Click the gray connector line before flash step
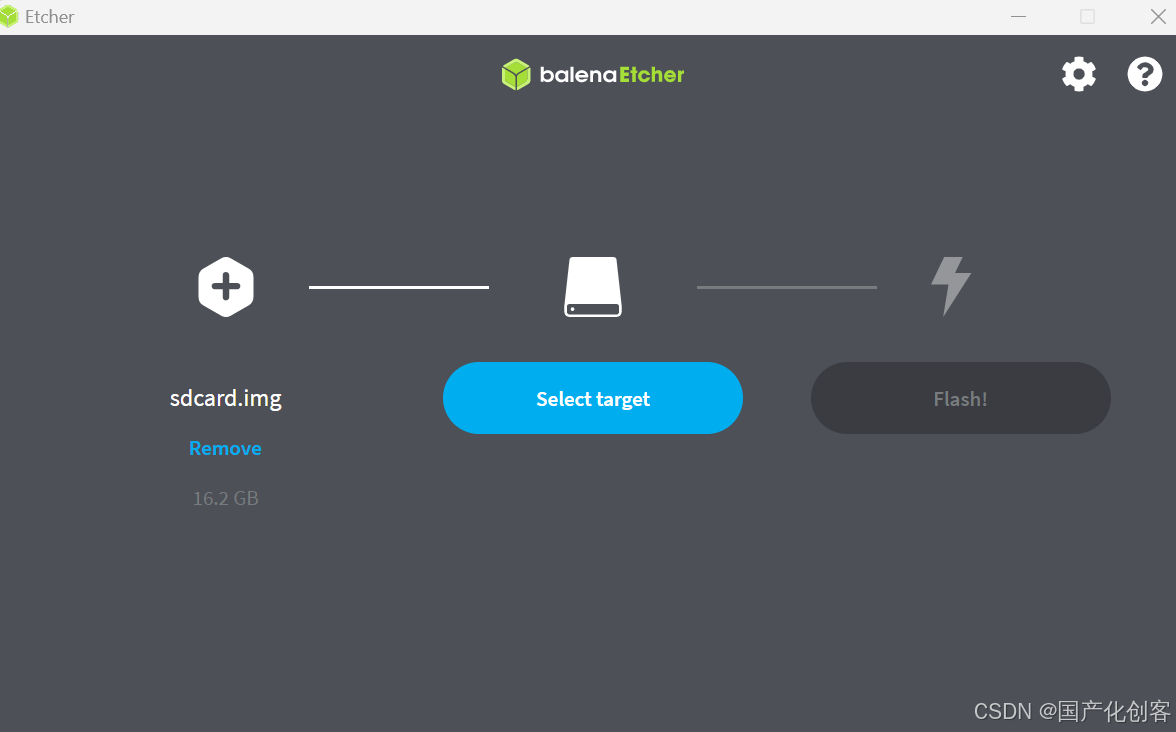Viewport: 1176px width, 732px height. coord(787,286)
